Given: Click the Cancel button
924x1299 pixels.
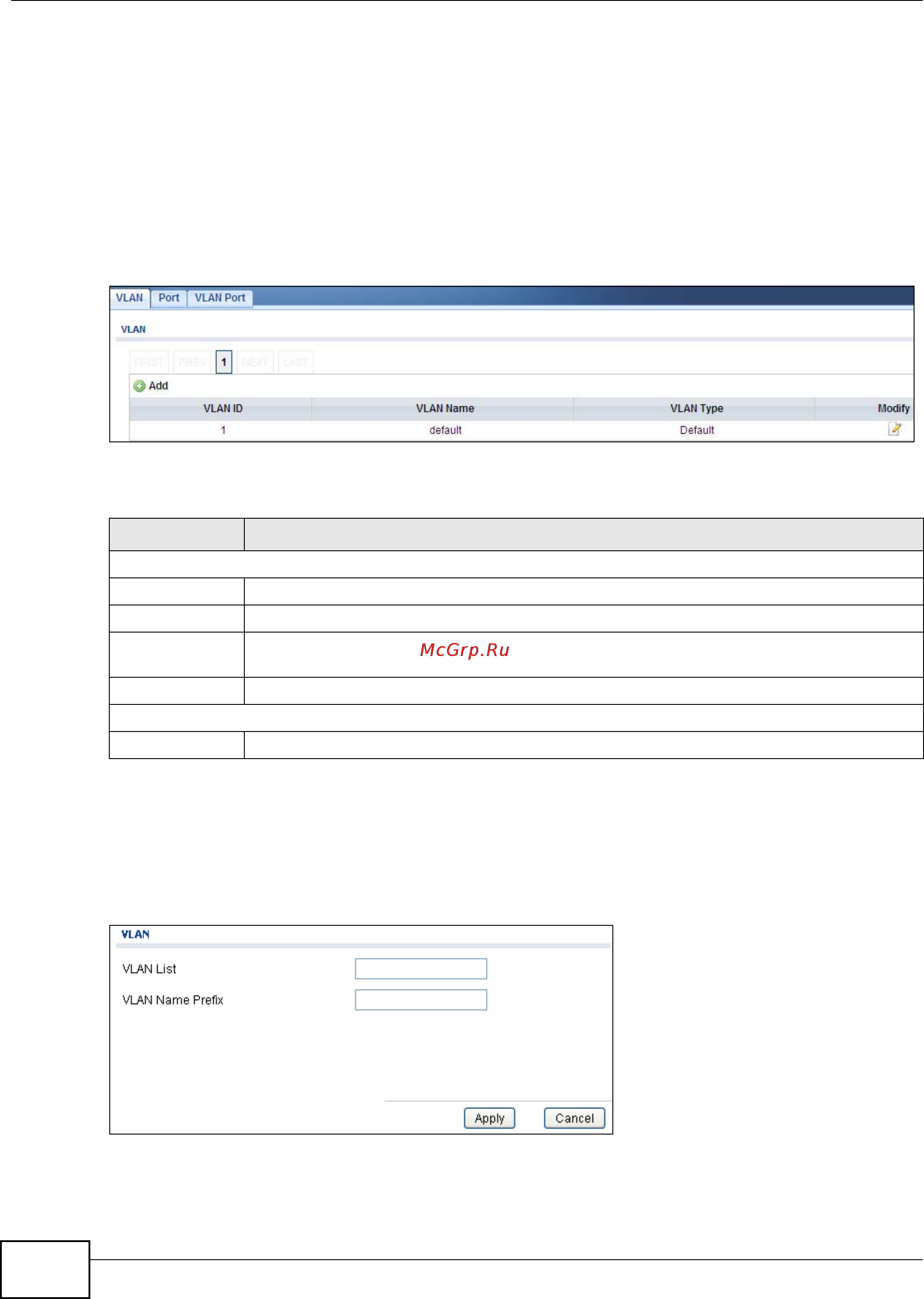Looking at the screenshot, I should tap(574, 1118).
